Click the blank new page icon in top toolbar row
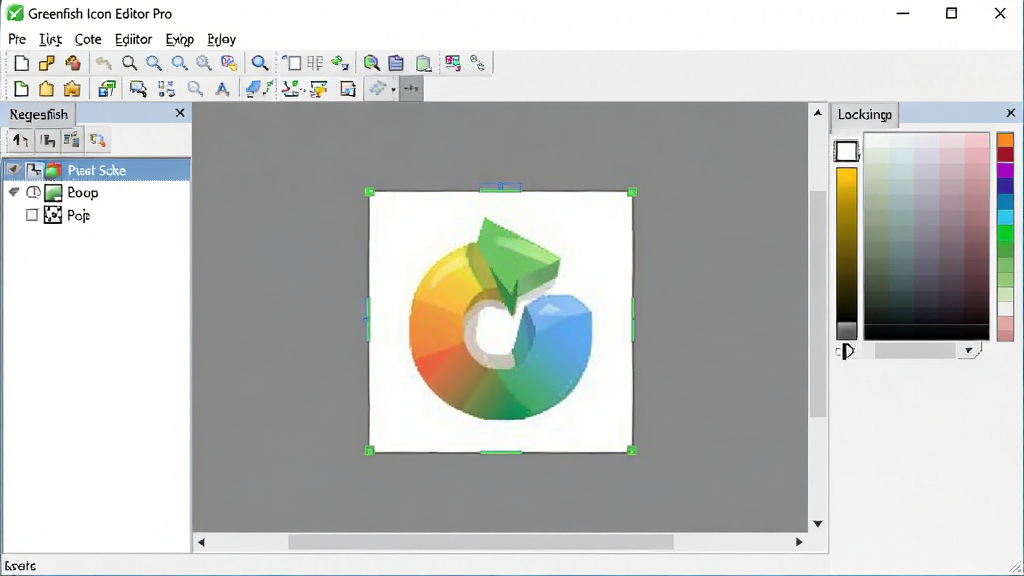Viewport: 1024px width, 576px height. [x=21, y=63]
